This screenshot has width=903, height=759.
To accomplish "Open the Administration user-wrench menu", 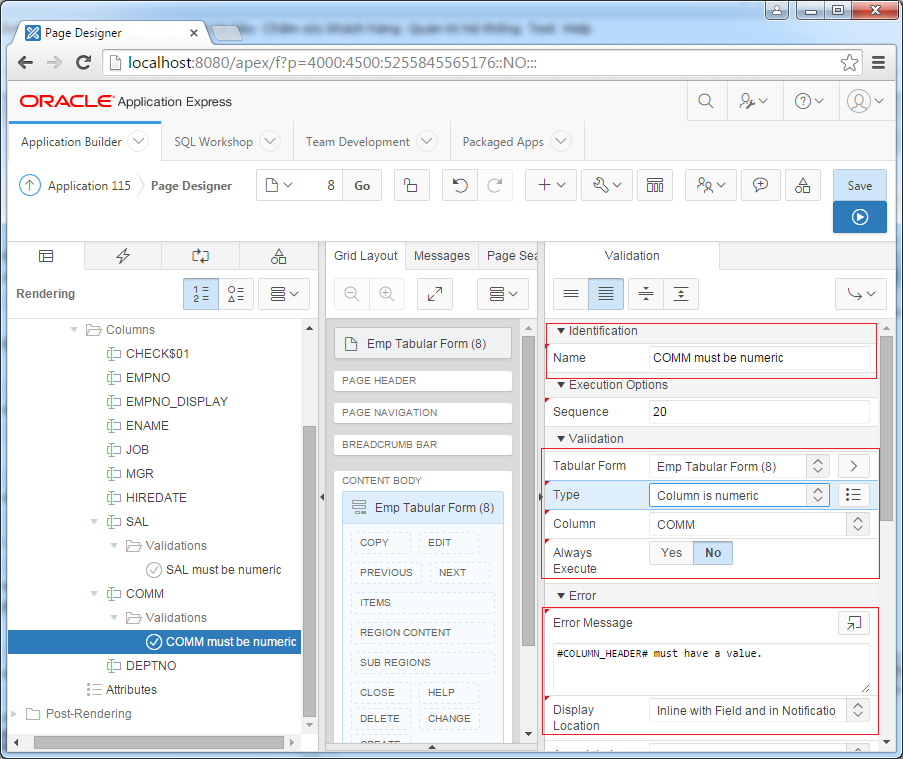I will 753,101.
